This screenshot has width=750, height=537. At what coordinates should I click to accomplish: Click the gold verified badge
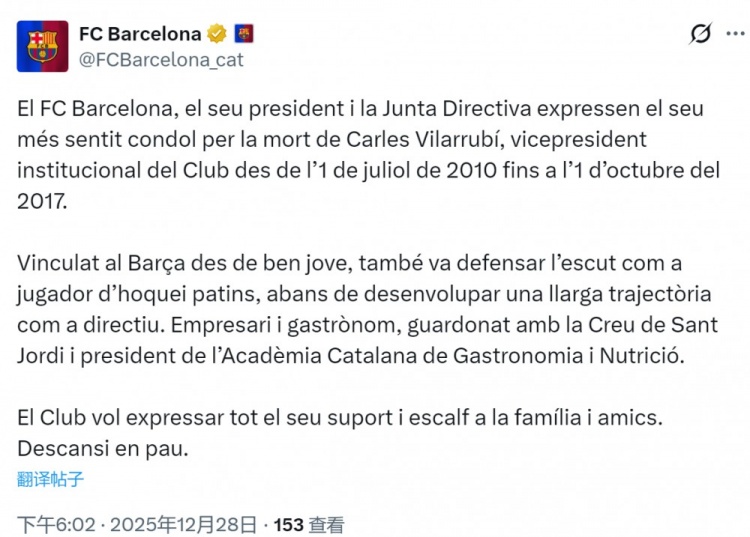(x=216, y=34)
